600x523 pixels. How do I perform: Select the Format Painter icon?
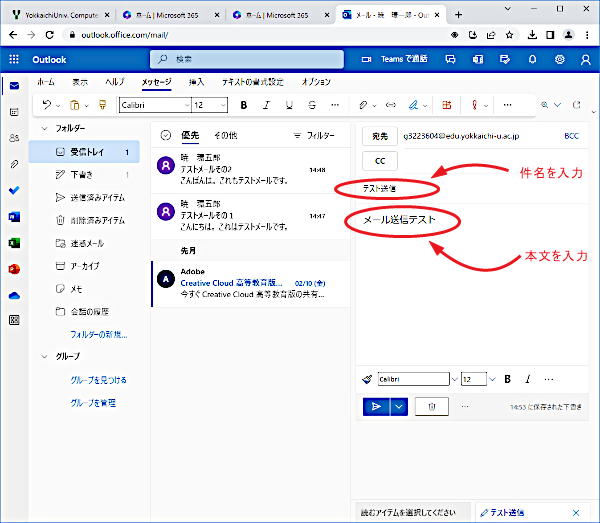[102, 105]
